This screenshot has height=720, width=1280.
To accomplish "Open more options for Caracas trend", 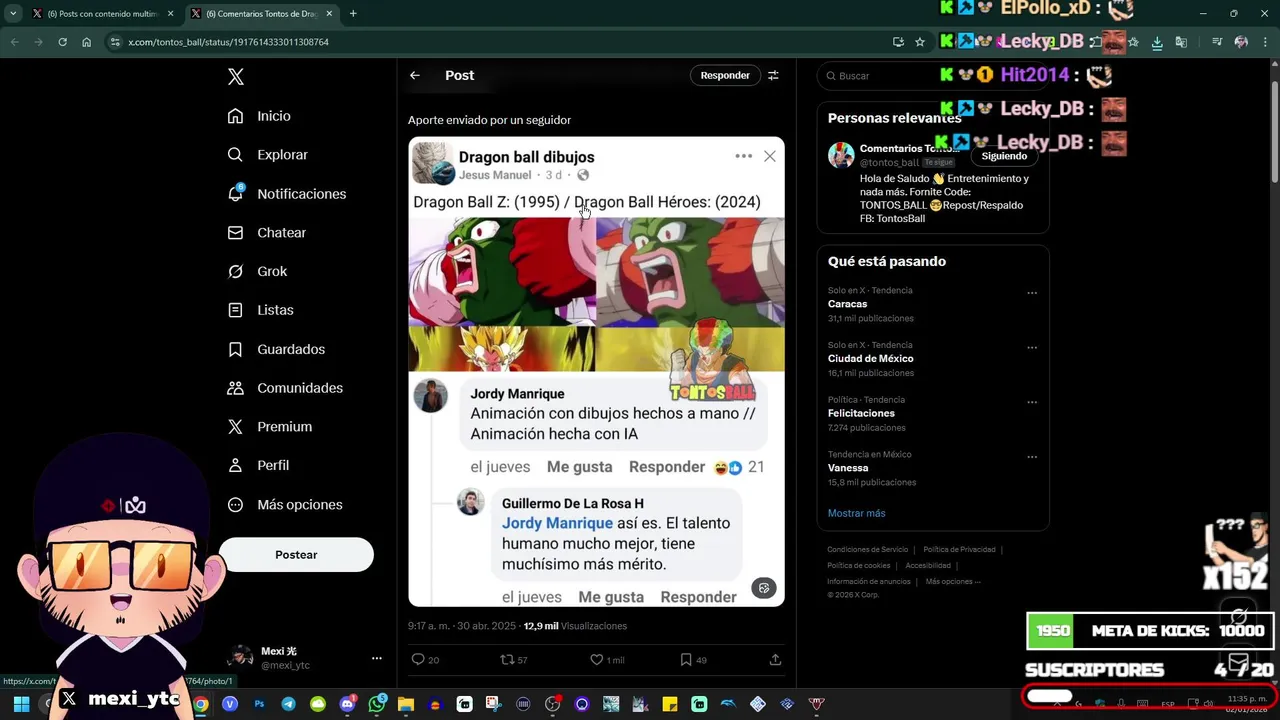I will 1032,293.
